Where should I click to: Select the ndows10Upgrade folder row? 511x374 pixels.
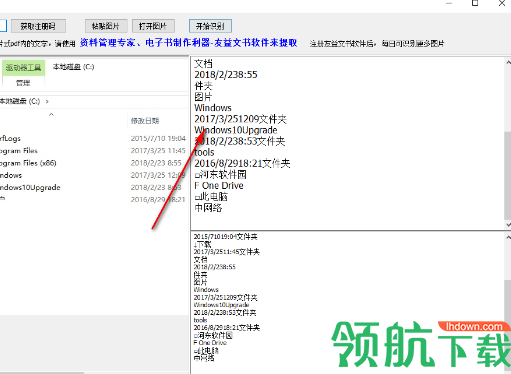(x=30, y=187)
